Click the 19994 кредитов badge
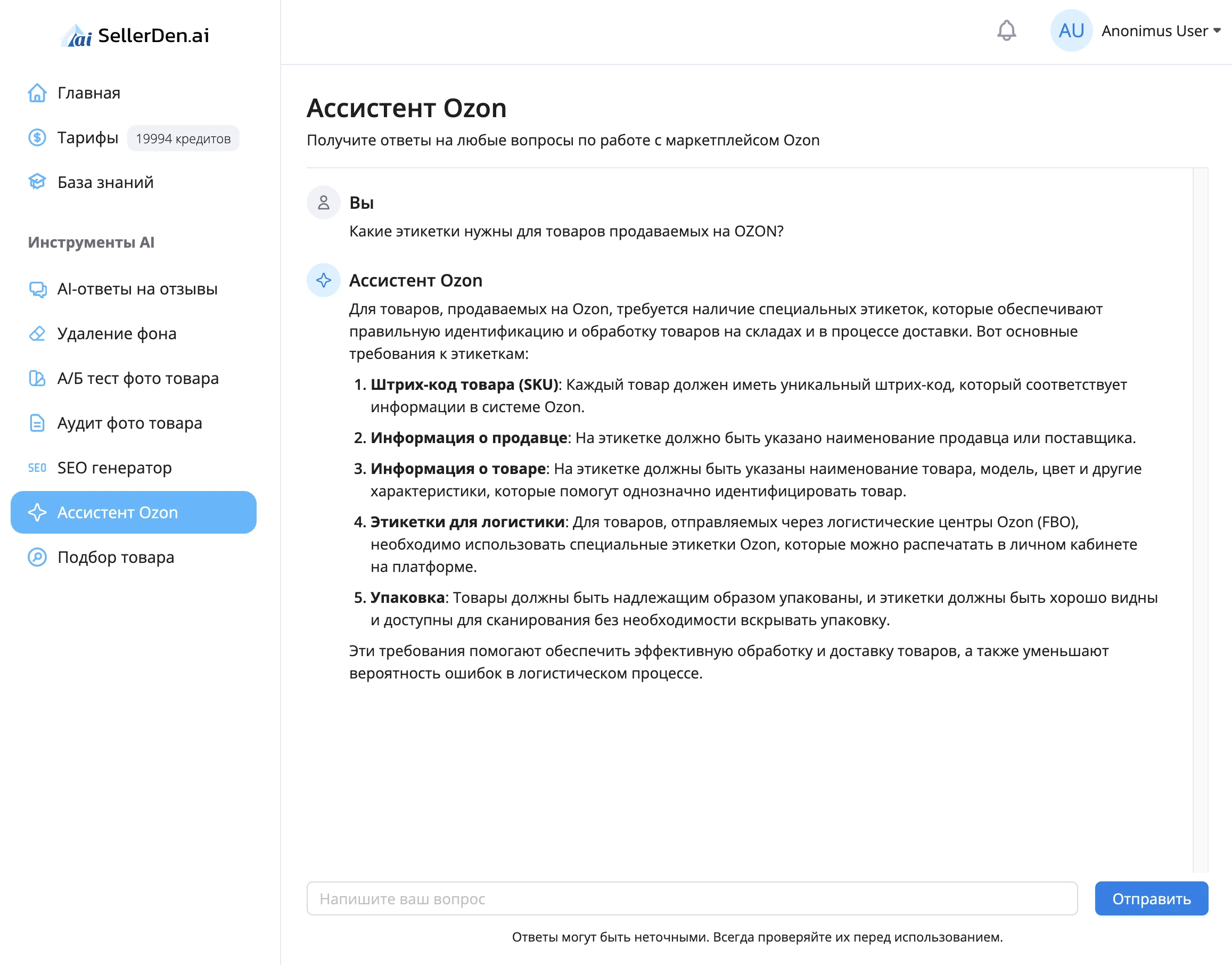 [x=183, y=138]
